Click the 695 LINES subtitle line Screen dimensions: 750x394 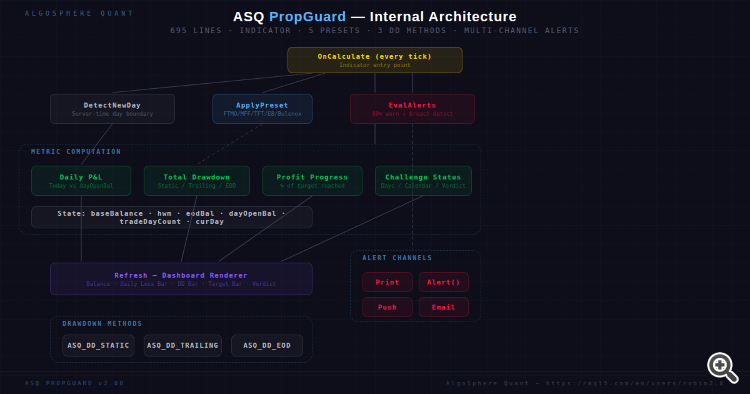coord(375,30)
